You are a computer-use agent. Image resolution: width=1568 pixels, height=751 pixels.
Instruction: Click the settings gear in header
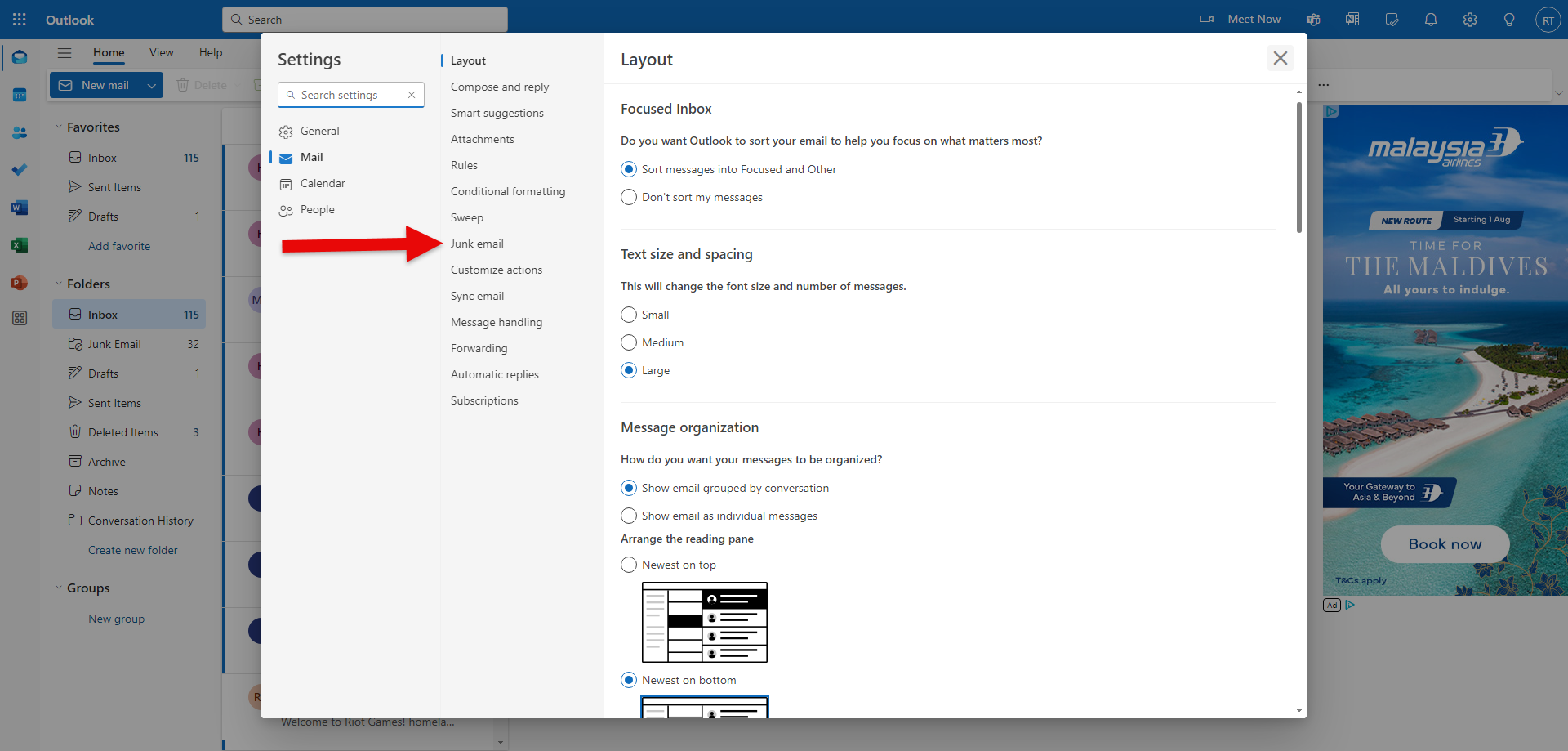point(1470,20)
